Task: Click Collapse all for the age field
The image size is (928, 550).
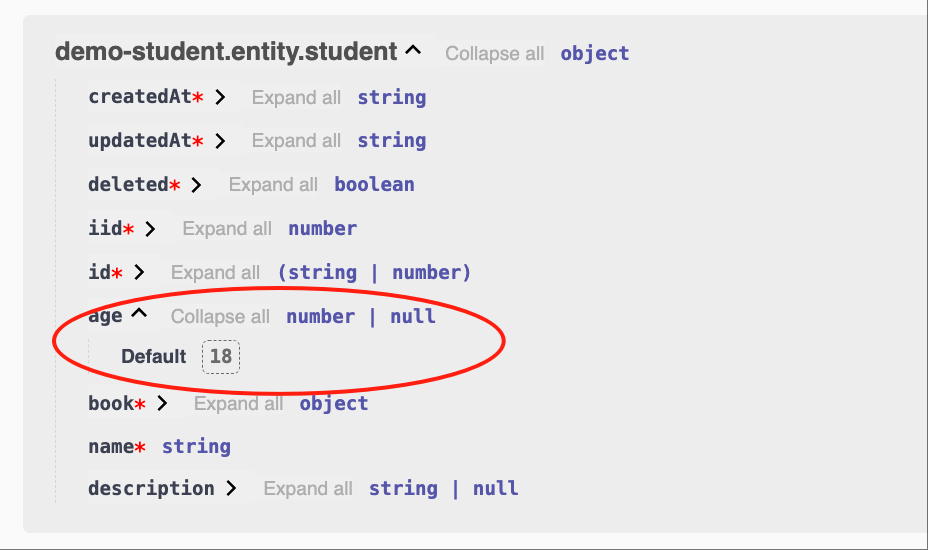Action: pos(220,316)
